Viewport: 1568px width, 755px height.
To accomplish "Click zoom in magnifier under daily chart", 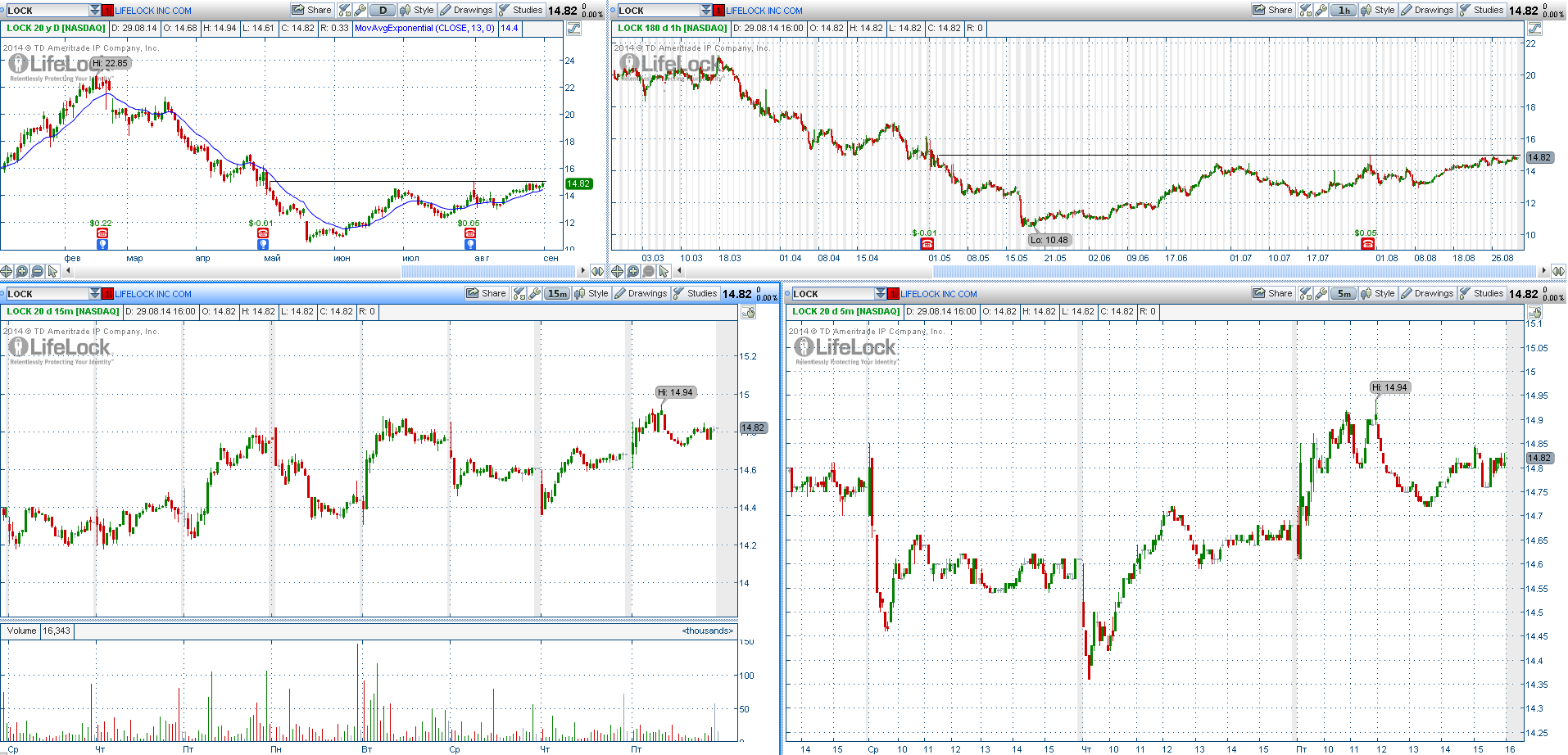I will (x=22, y=271).
